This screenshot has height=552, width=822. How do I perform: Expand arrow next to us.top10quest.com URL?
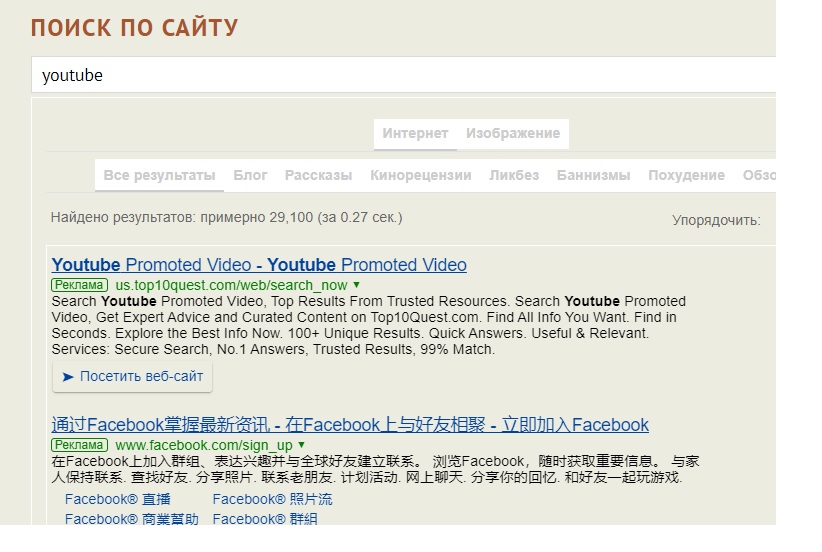point(356,285)
